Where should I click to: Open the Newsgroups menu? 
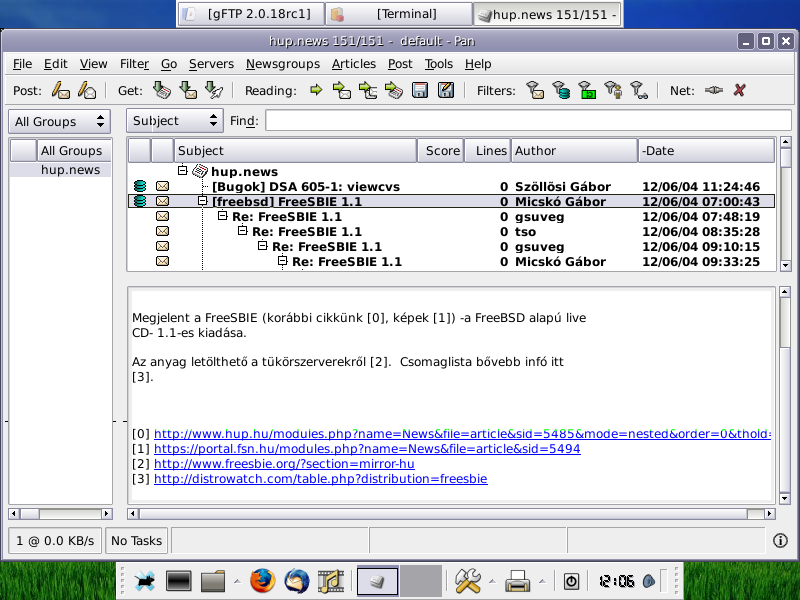click(283, 64)
